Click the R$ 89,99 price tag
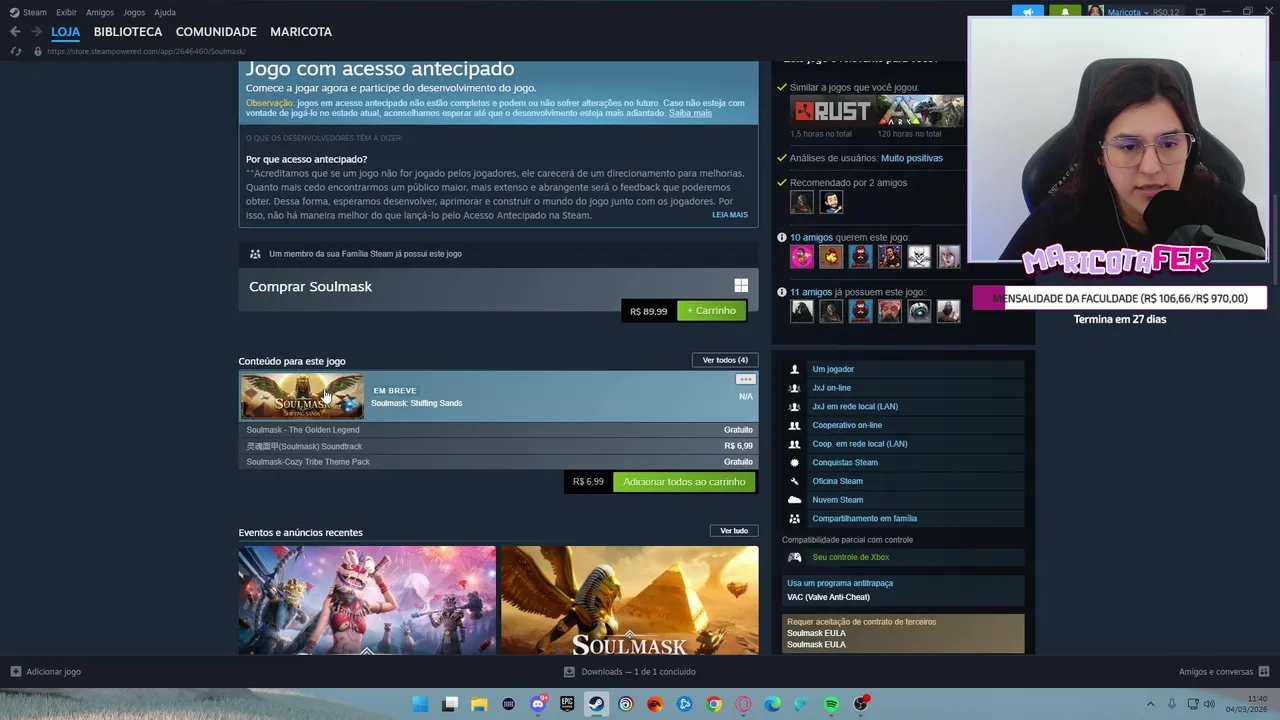 (x=648, y=311)
